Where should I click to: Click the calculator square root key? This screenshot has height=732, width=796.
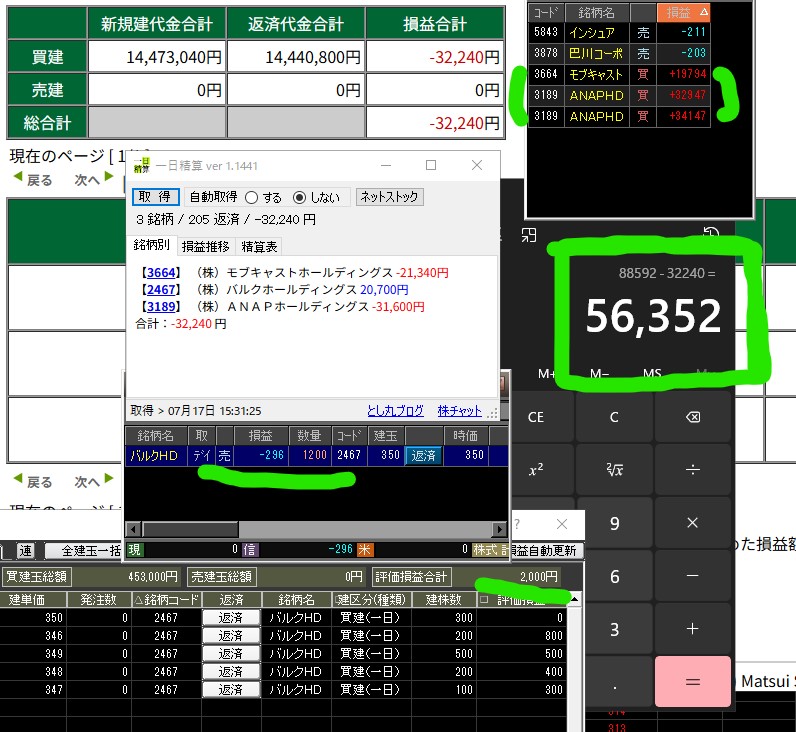click(x=614, y=470)
